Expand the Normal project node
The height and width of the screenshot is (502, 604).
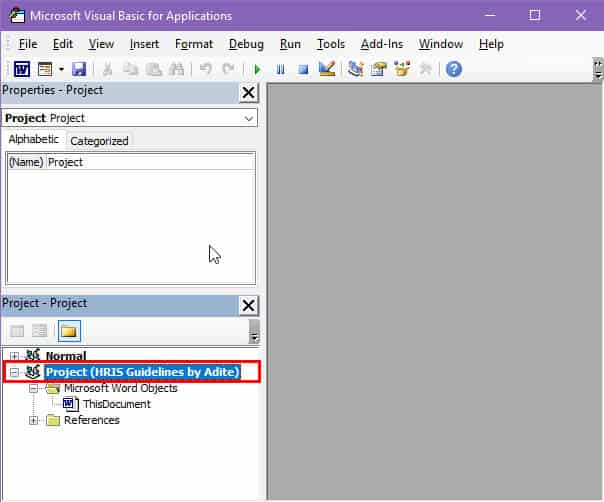pos(14,356)
